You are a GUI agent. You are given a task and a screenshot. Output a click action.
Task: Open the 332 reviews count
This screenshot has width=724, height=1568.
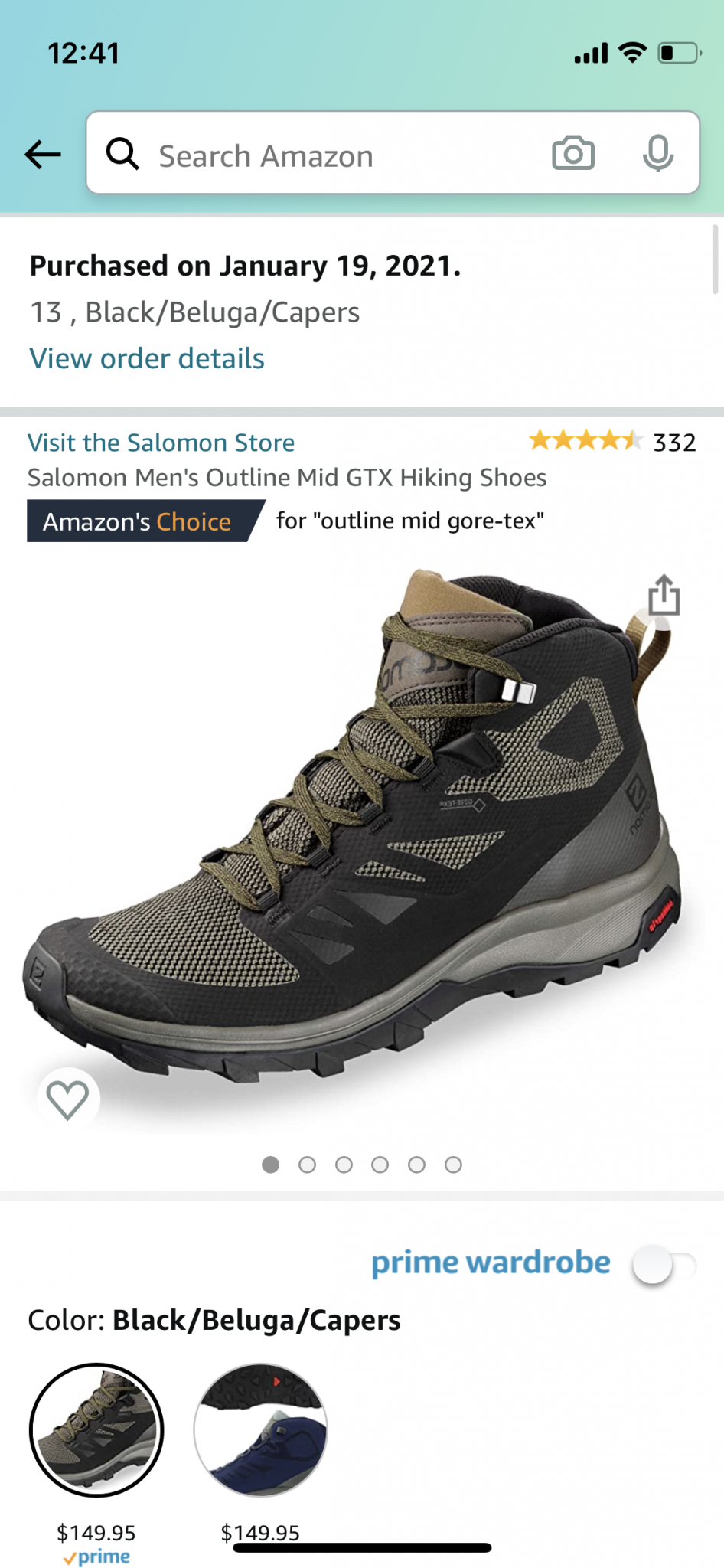[674, 443]
